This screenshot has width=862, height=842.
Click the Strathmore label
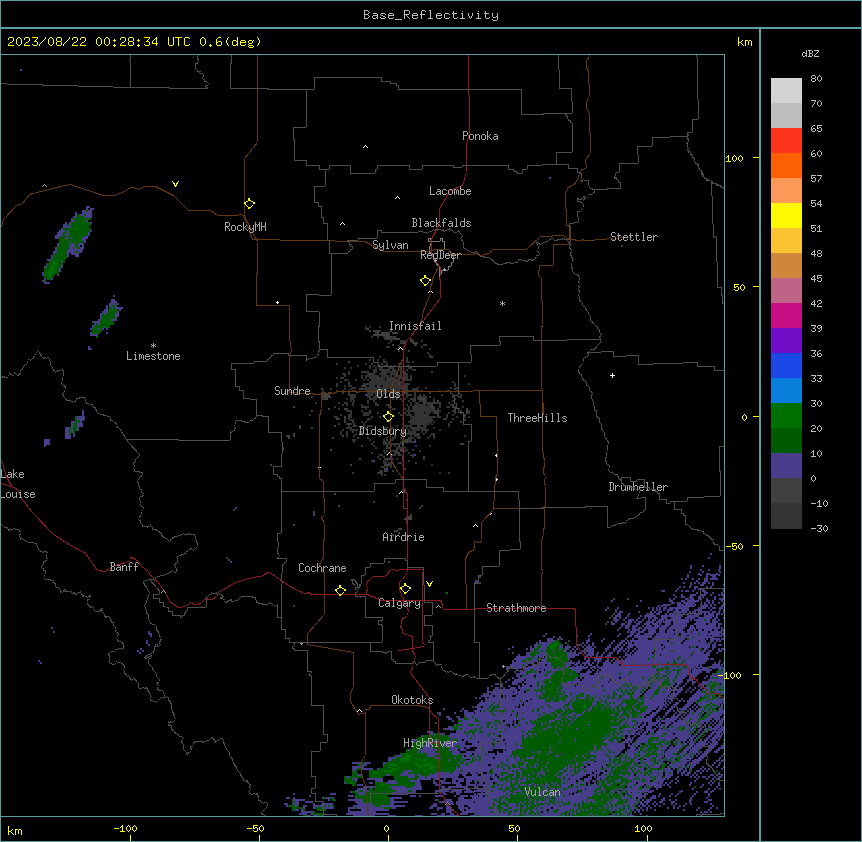click(x=516, y=608)
